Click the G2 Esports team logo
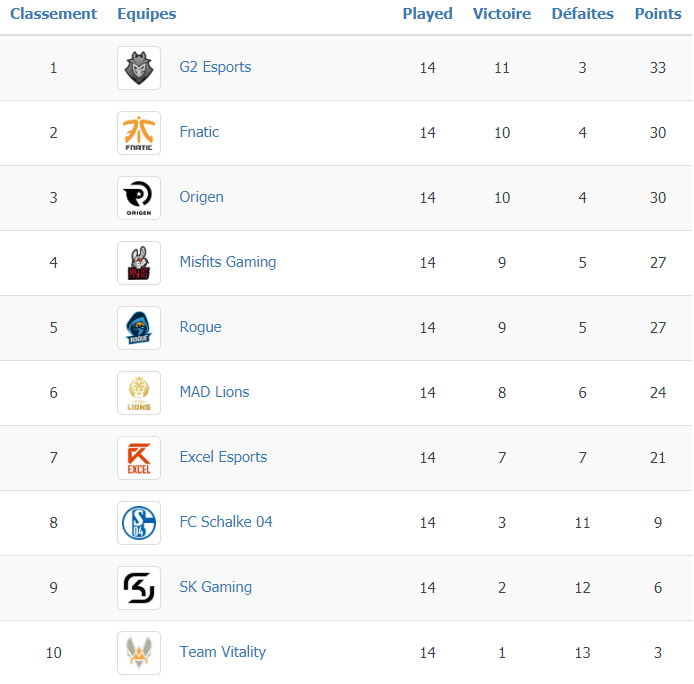694x684 pixels. coord(139,68)
